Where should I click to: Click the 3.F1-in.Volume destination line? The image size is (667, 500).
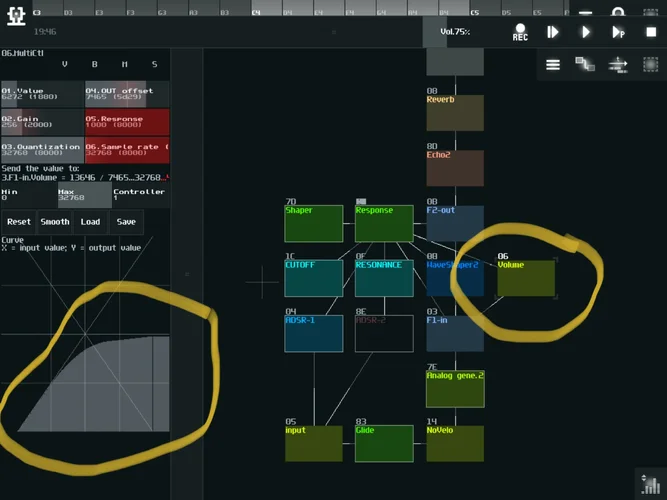(x=85, y=177)
